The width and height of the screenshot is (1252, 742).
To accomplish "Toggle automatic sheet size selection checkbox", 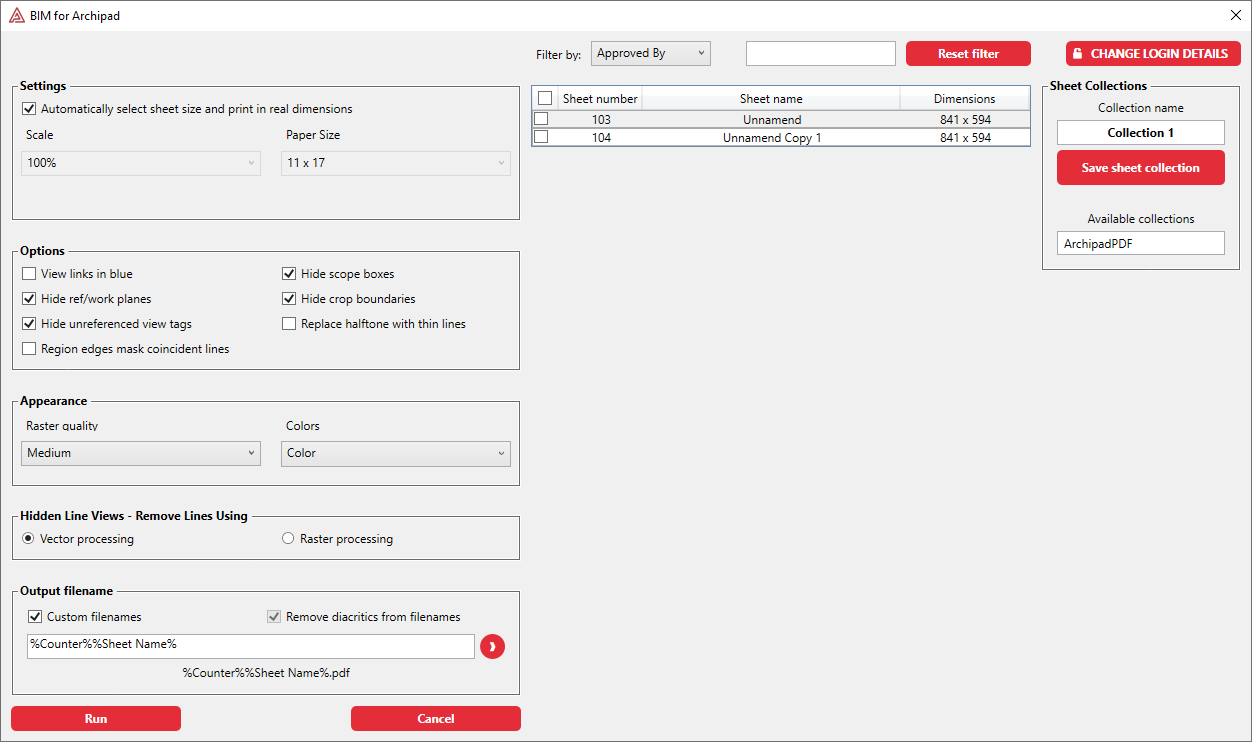I will 29,109.
